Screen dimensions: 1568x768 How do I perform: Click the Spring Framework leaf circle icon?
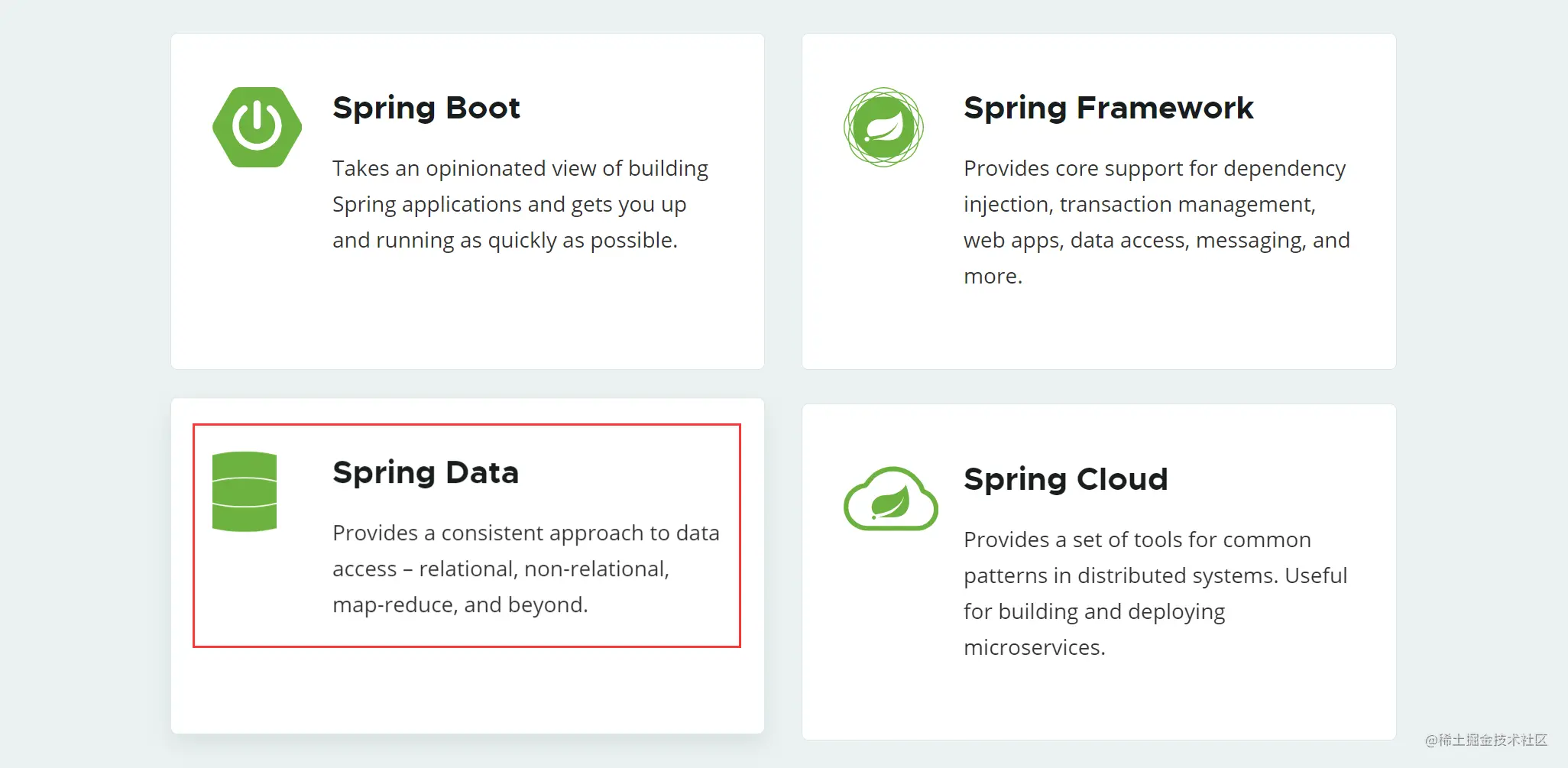(x=883, y=127)
